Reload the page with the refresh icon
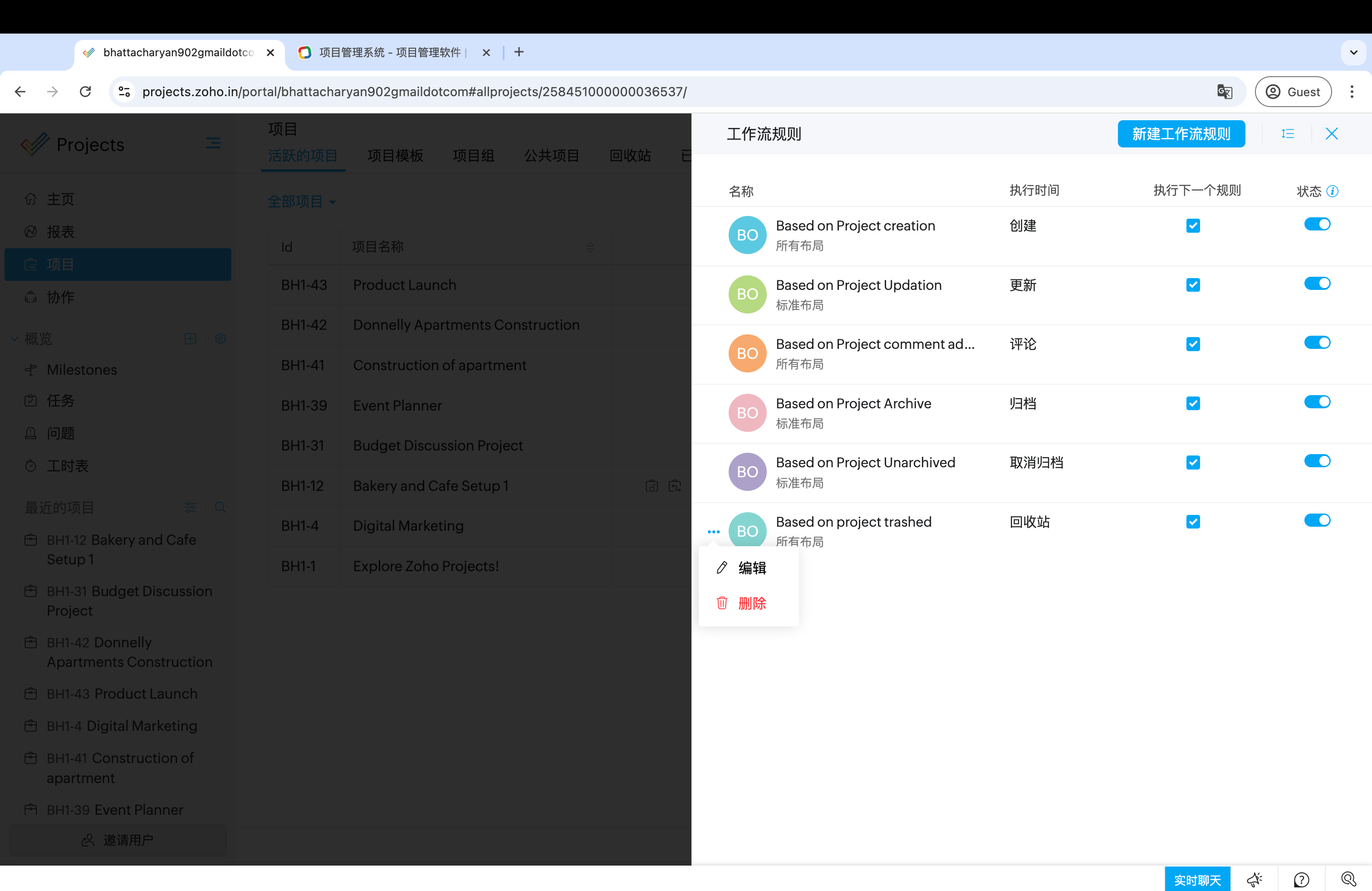 pyautogui.click(x=85, y=92)
